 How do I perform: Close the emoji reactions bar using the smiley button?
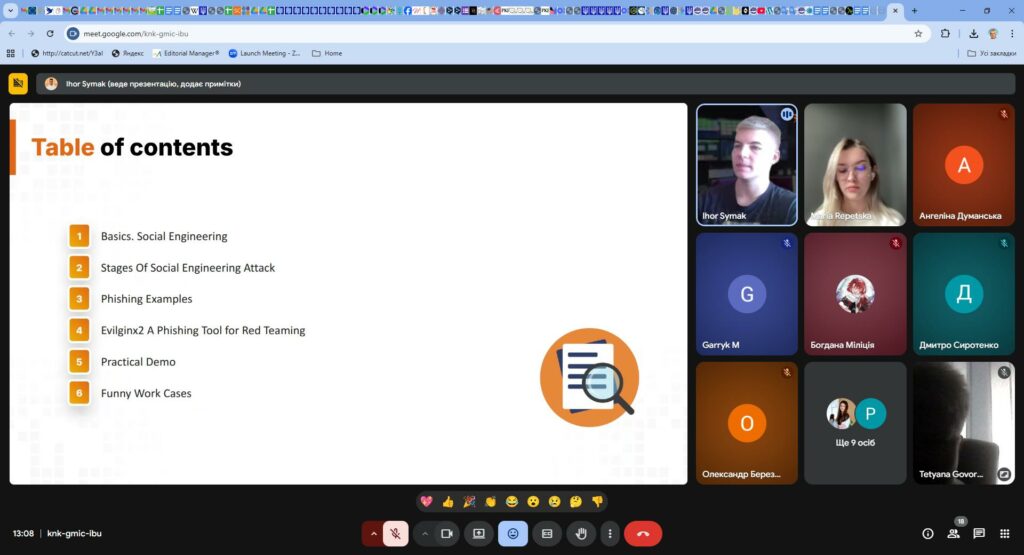513,534
